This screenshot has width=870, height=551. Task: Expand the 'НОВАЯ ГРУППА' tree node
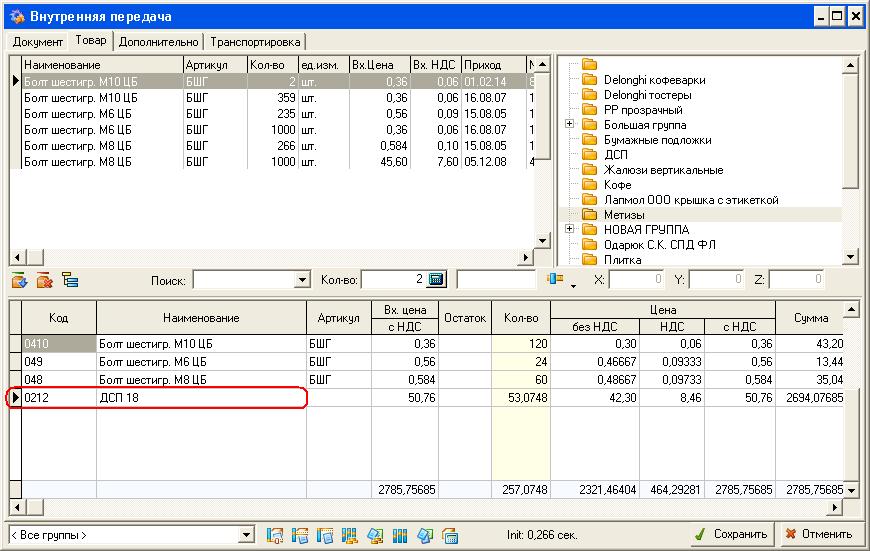[x=569, y=230]
